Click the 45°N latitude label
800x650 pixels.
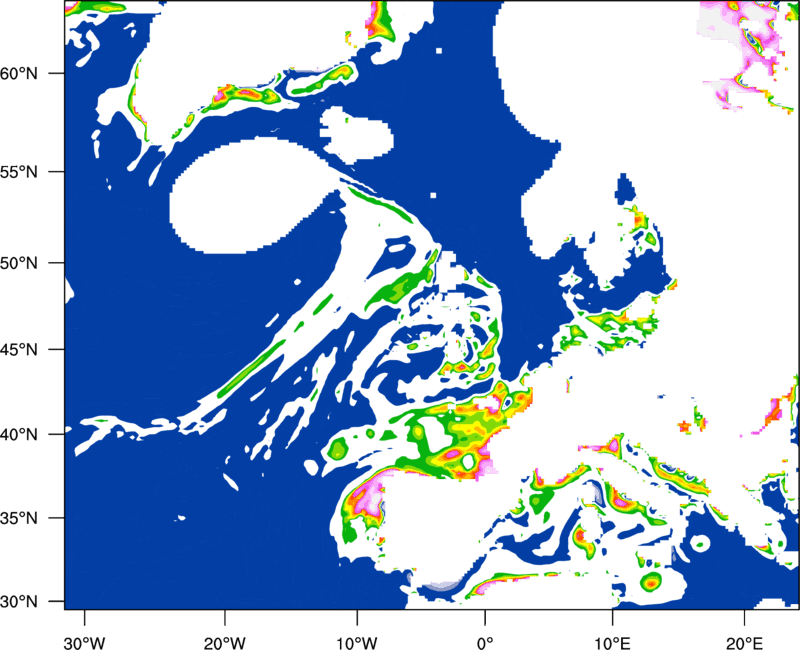coord(19,350)
